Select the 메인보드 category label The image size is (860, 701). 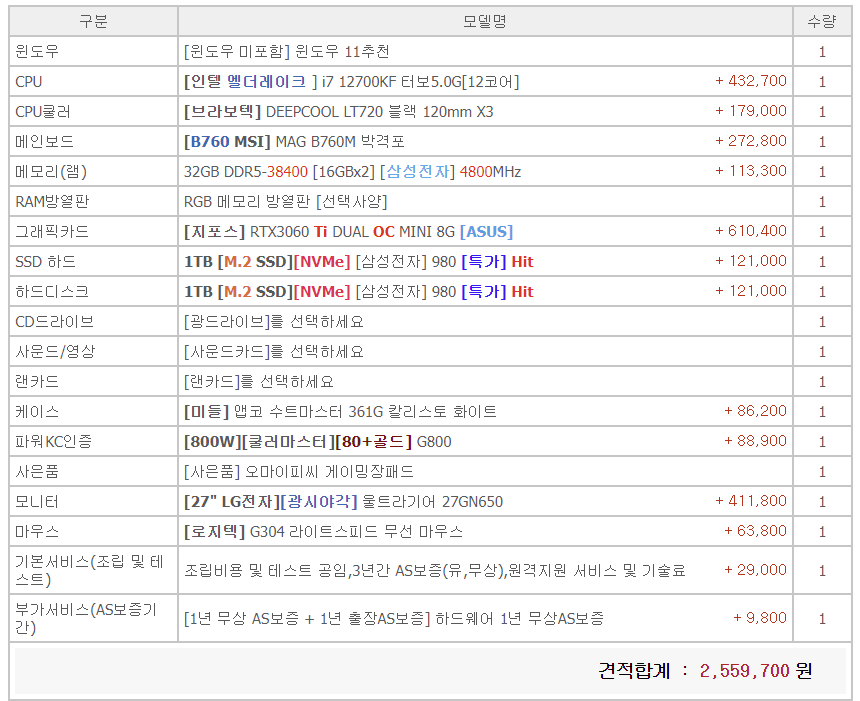pyautogui.click(x=44, y=142)
